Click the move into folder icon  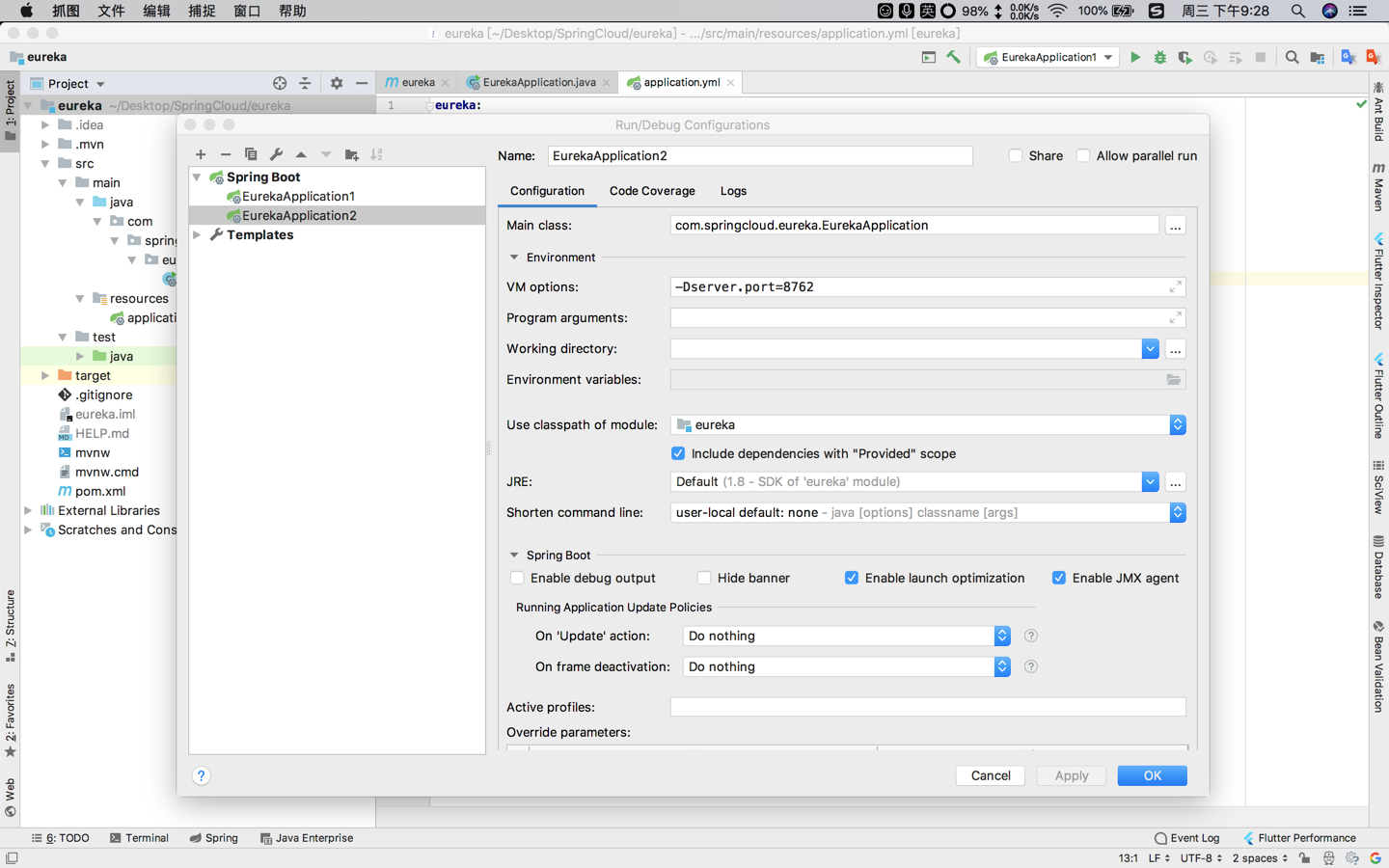point(351,154)
